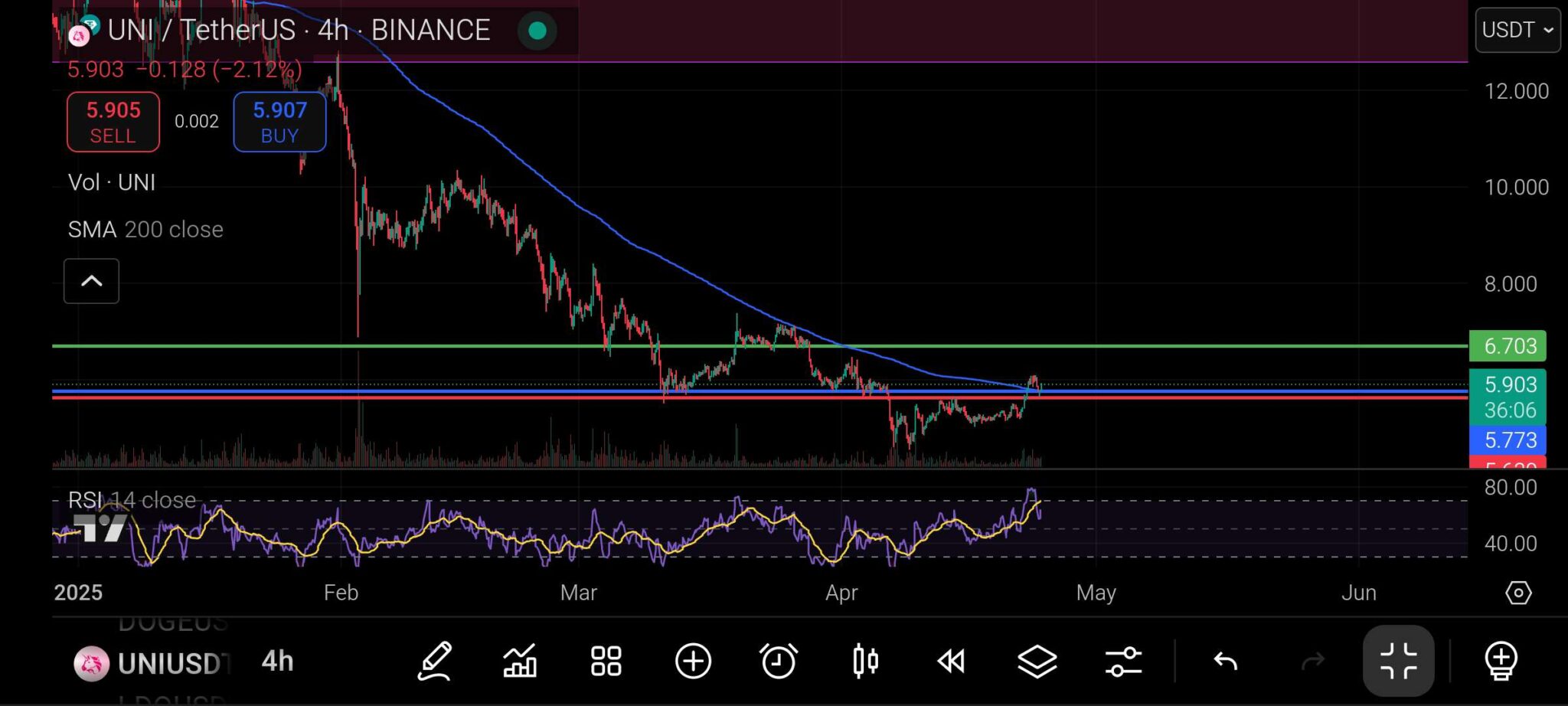
Task: Open the price scale settings hexagon icon
Action: [1518, 593]
